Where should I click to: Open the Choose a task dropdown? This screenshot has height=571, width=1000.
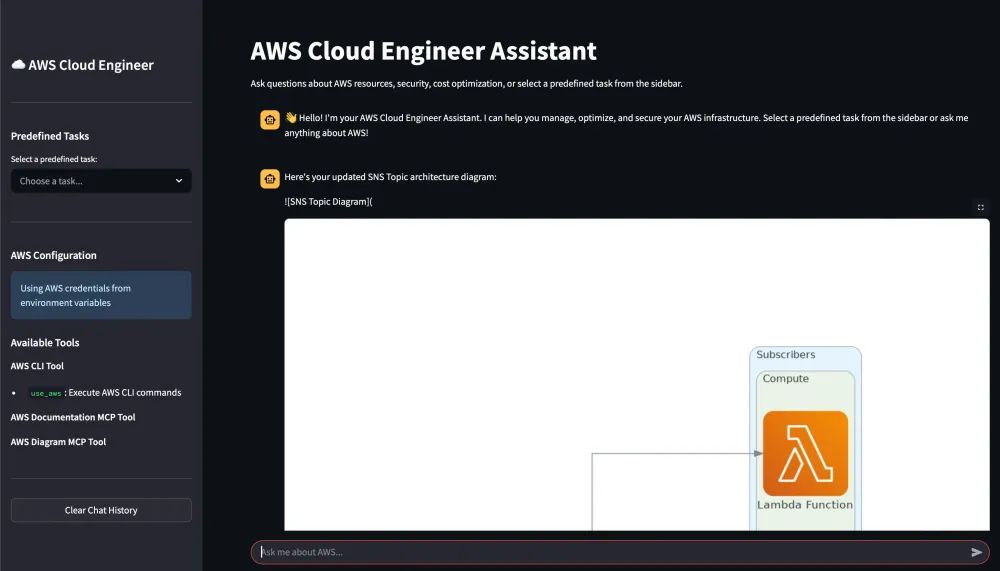(x=101, y=181)
